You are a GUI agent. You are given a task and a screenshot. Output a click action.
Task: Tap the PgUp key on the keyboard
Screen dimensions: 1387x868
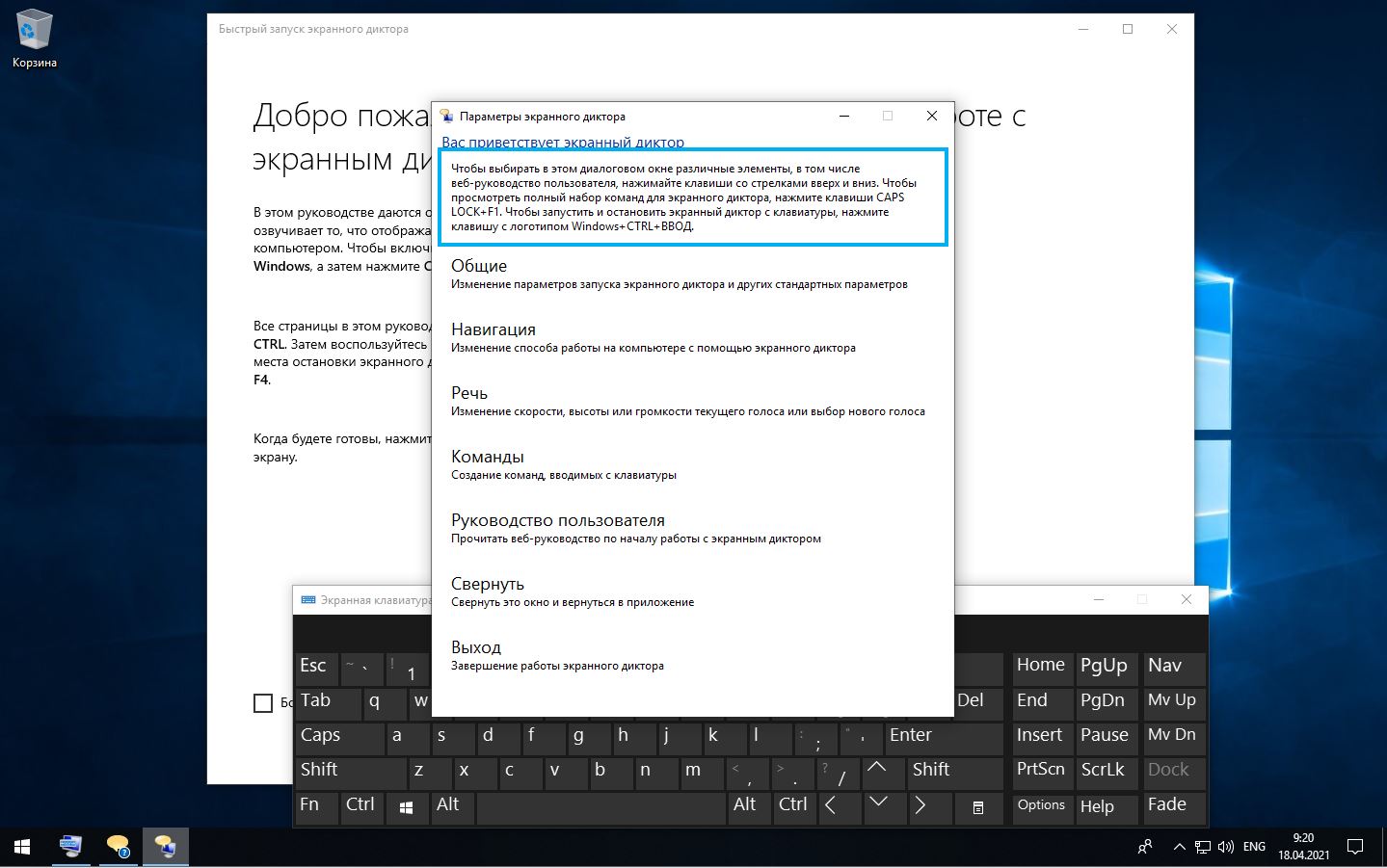tap(1107, 668)
